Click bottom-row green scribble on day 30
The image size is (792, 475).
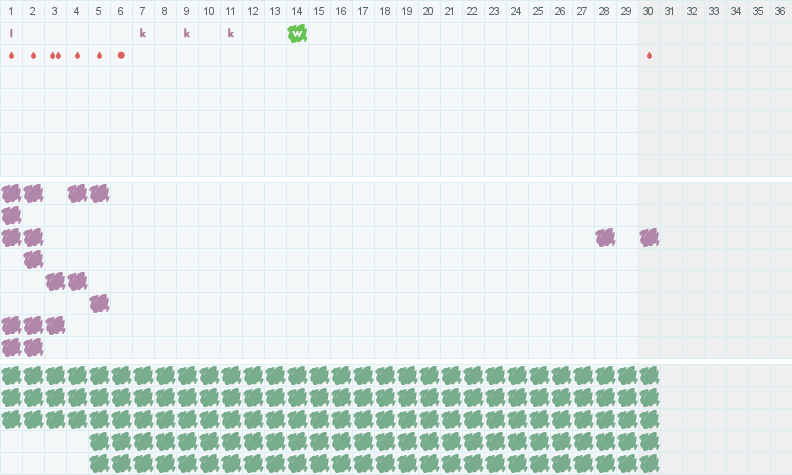[649, 463]
